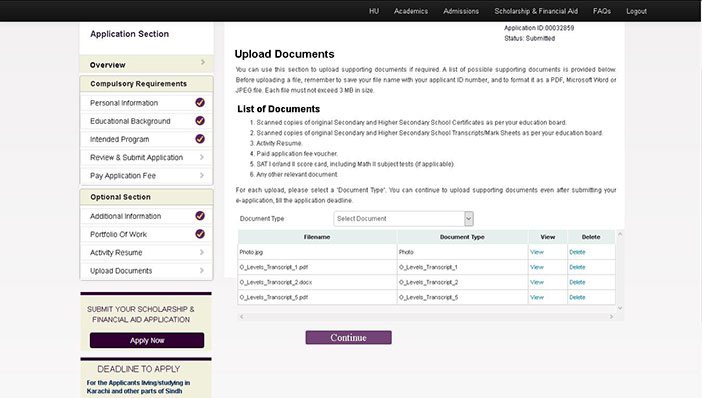
Task: Click the Application ID text
Action: click(539, 28)
